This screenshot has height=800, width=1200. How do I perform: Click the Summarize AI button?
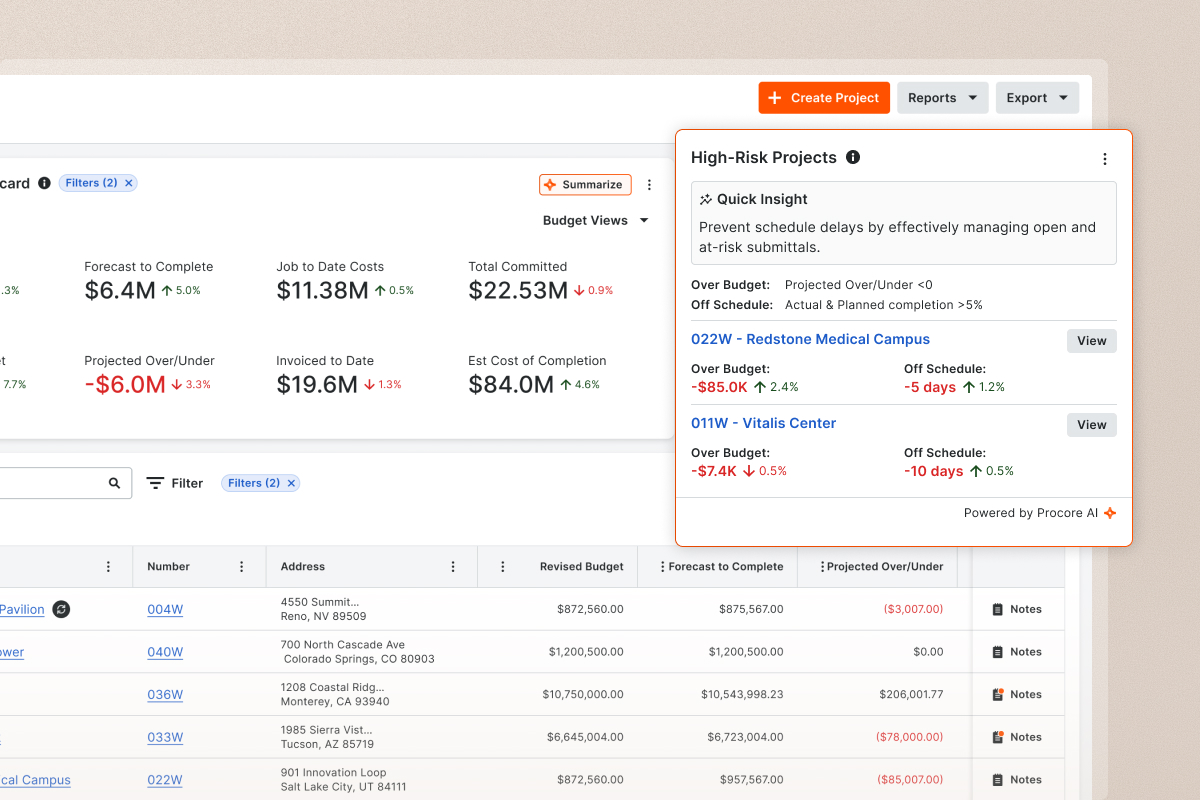click(585, 184)
